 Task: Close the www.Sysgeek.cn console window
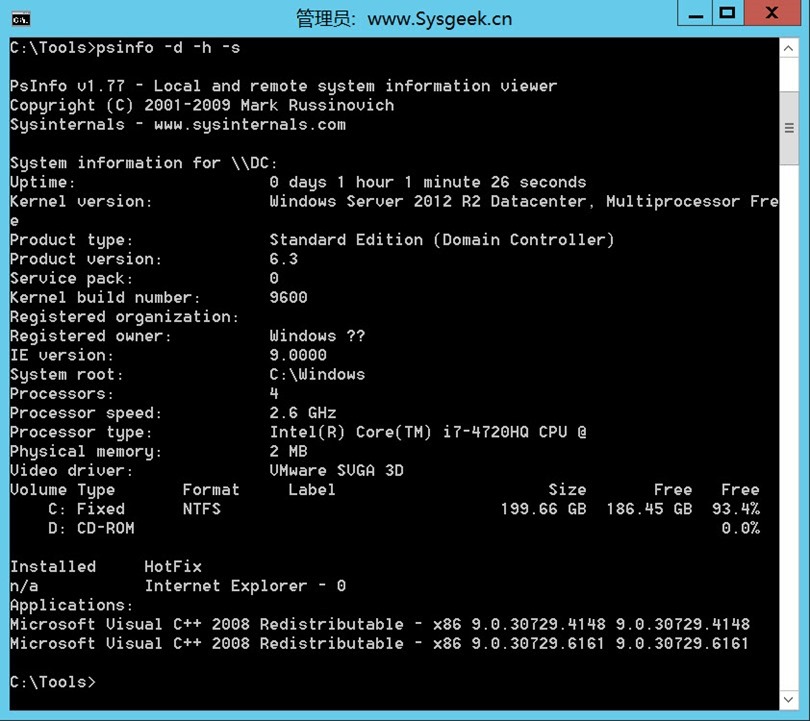[x=771, y=13]
